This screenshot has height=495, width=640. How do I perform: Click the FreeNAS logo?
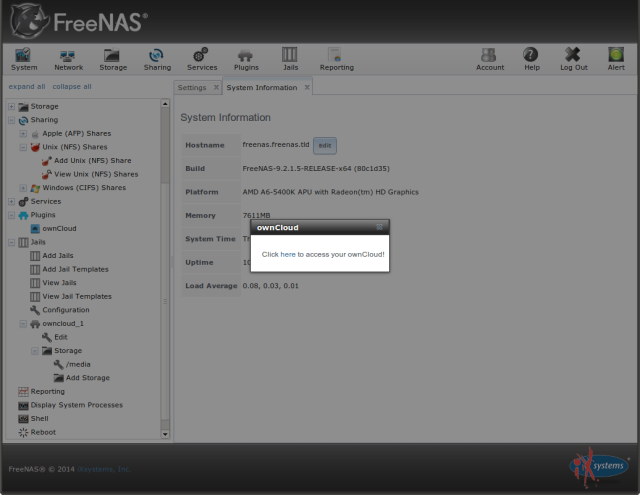pos(79,21)
